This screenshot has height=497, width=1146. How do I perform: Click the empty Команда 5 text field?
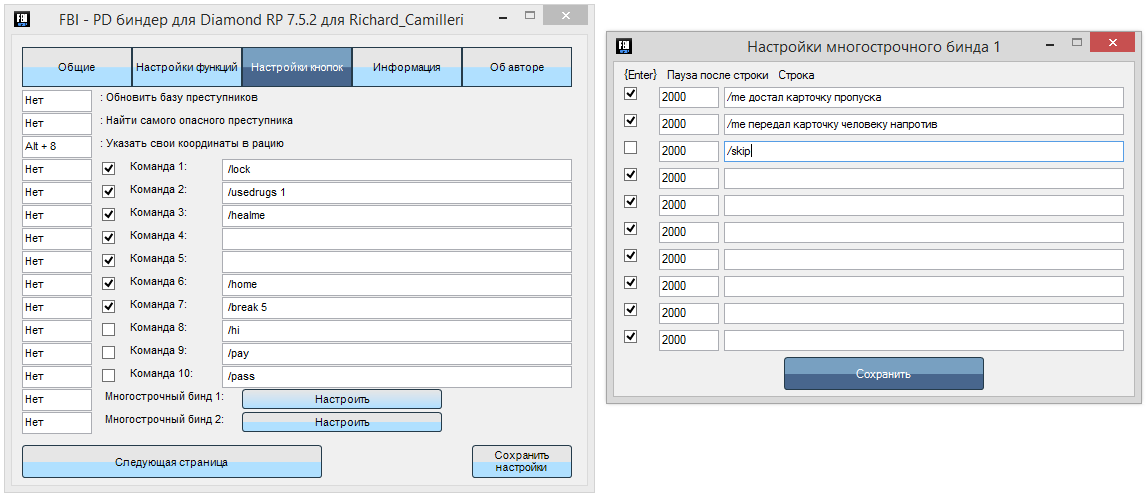[x=396, y=262]
